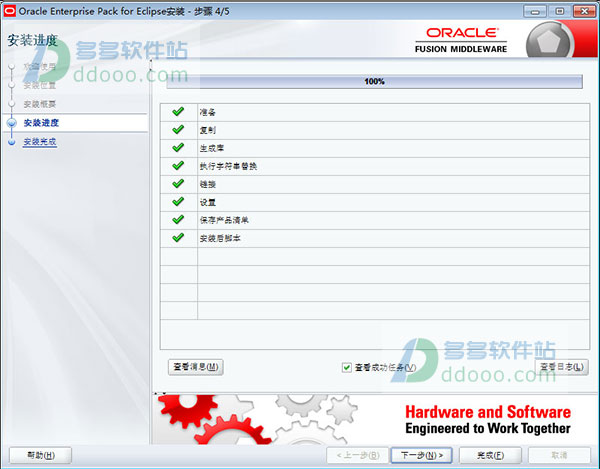Click the green checkmark beside 生成库
The width and height of the screenshot is (600, 469).
(x=178, y=148)
